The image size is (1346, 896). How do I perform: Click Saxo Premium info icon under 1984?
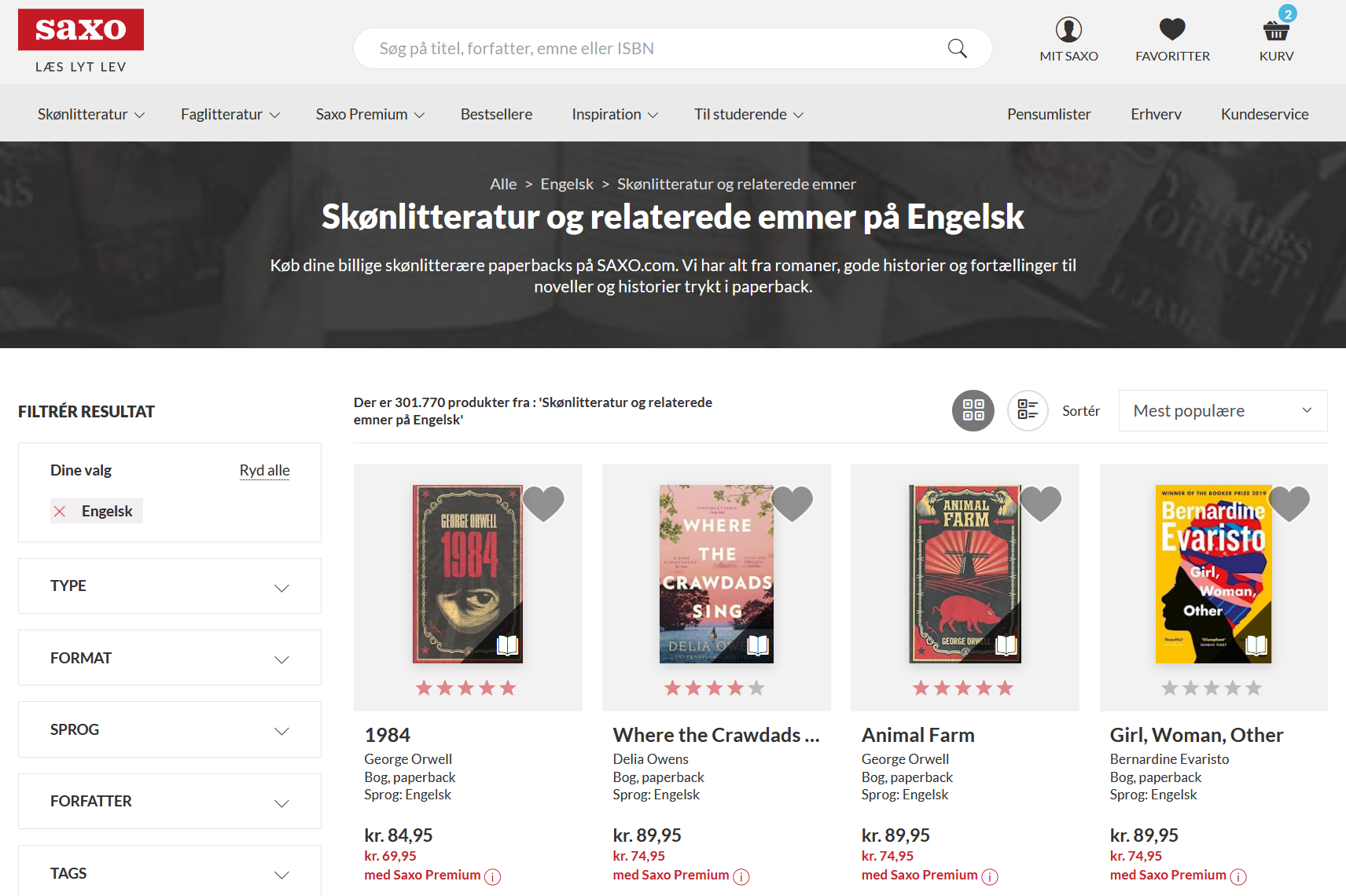493,876
